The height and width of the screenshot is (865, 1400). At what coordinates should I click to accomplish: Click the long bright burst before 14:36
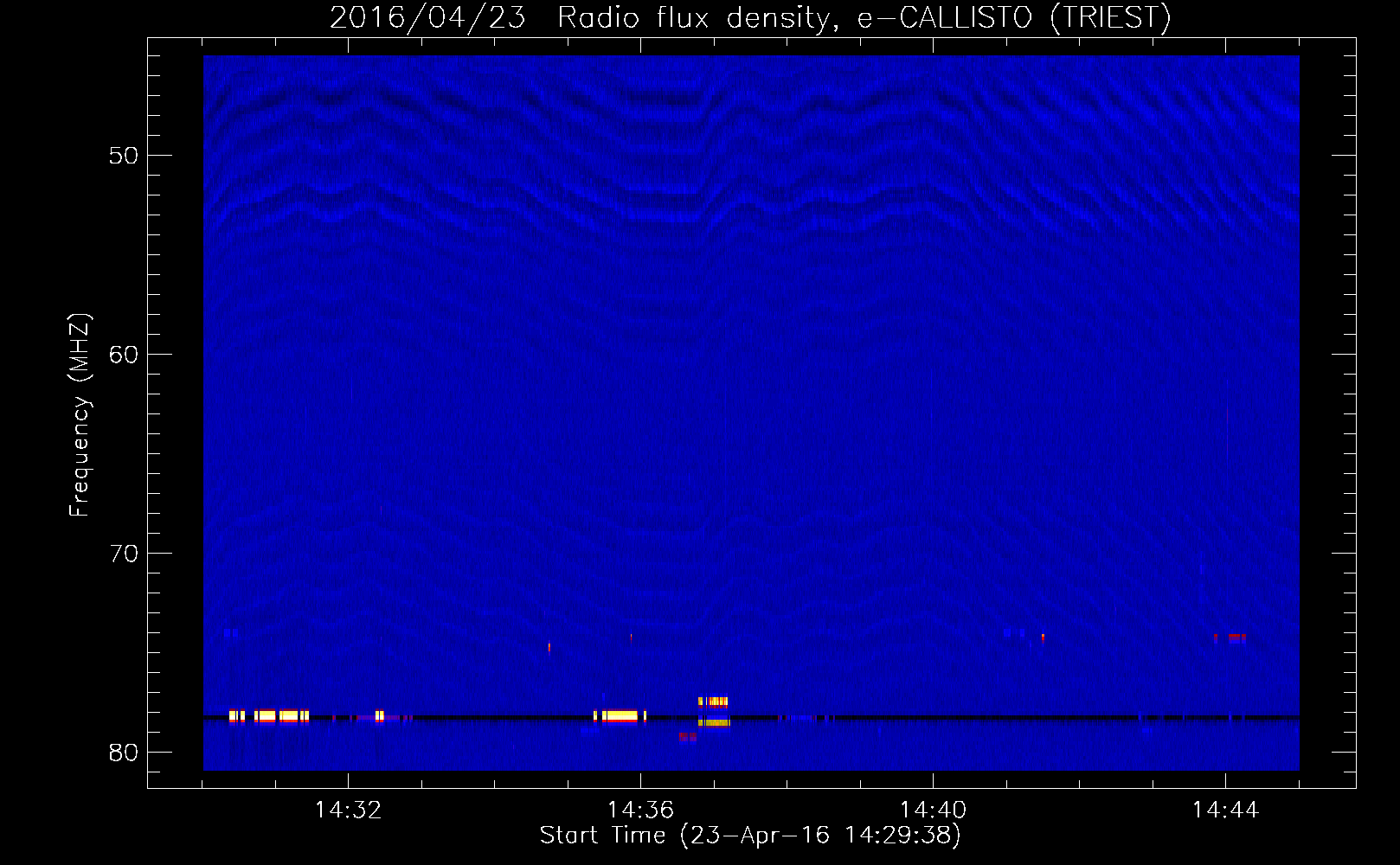(x=620, y=716)
